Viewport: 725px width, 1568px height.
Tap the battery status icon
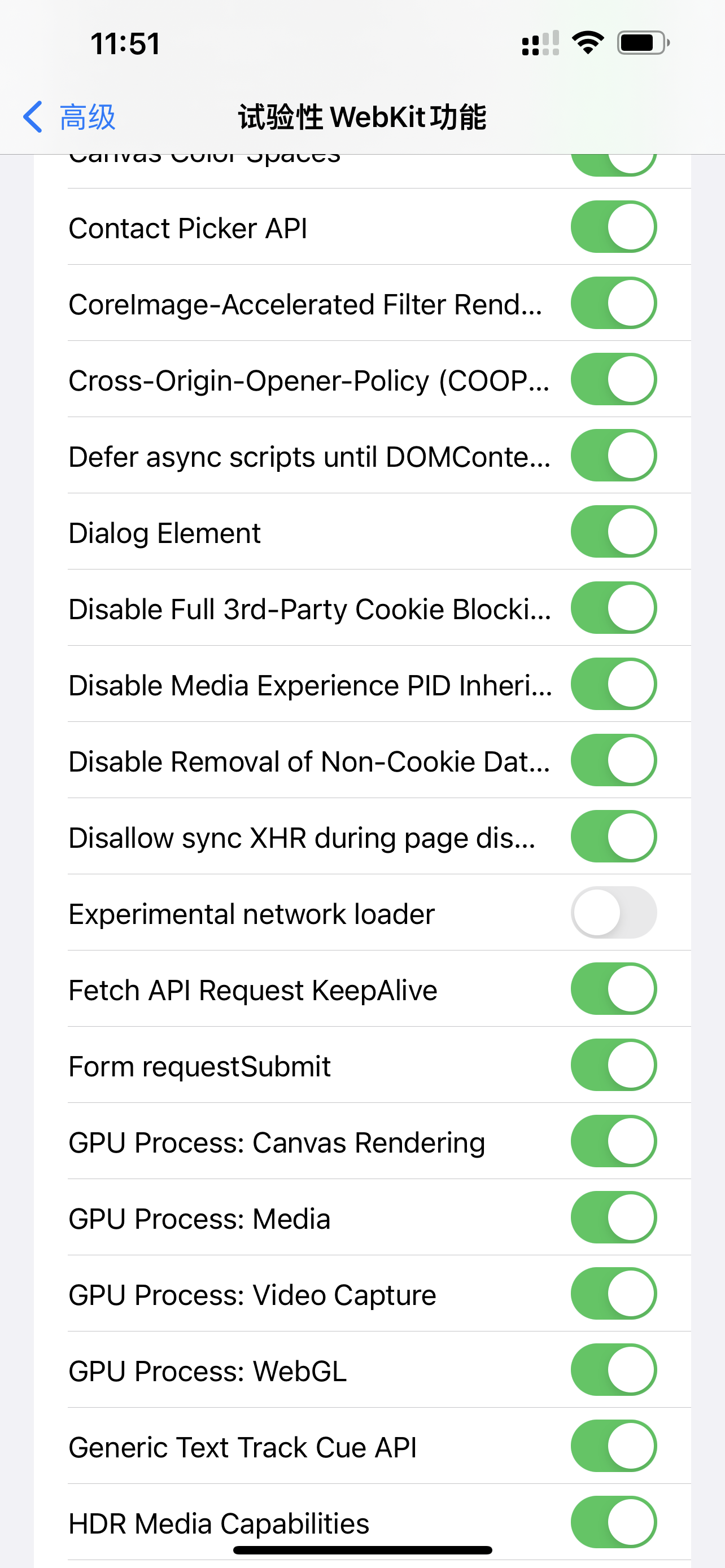[643, 42]
